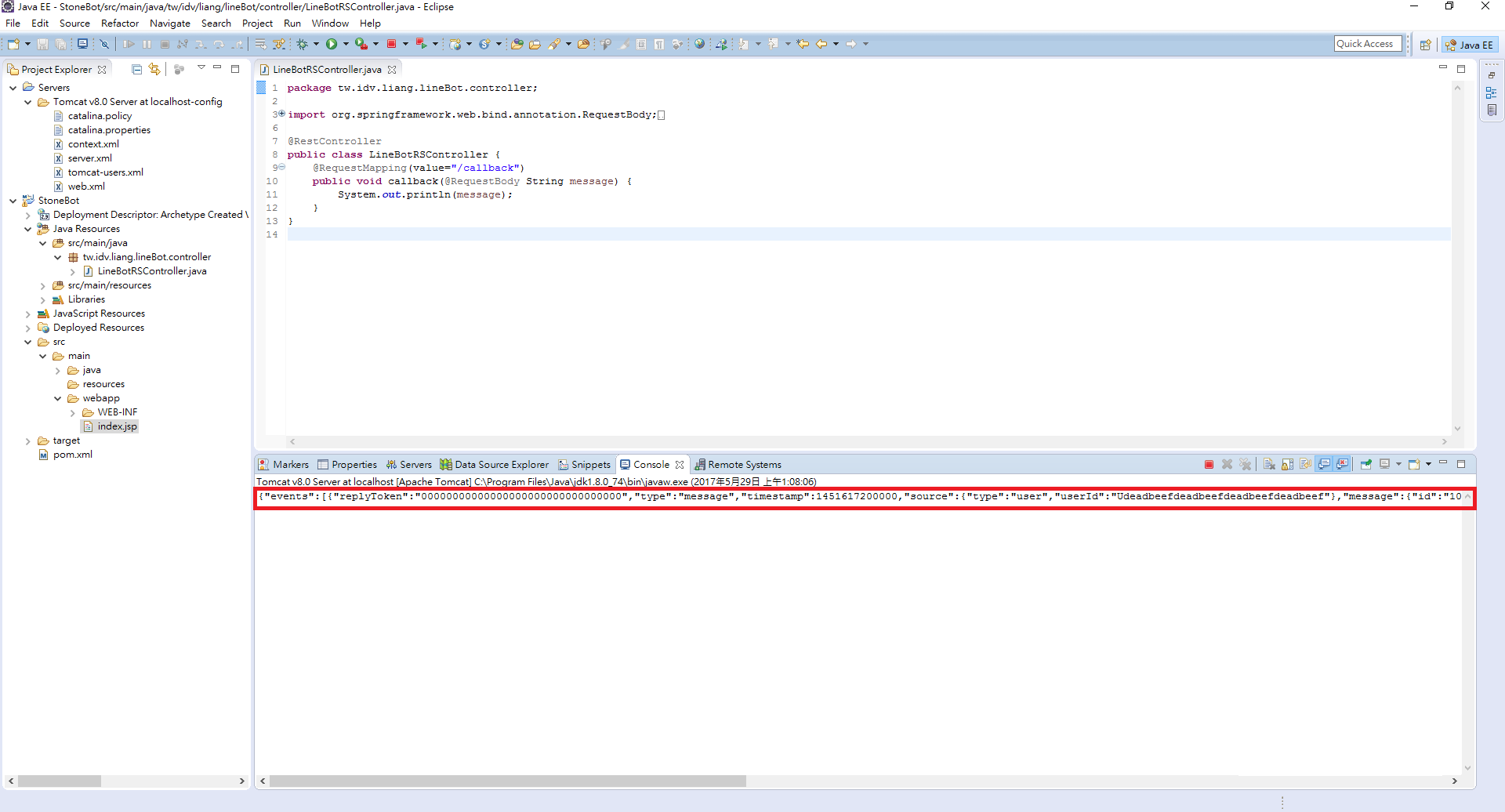Click the Console horizontal scrollbar

click(507, 781)
